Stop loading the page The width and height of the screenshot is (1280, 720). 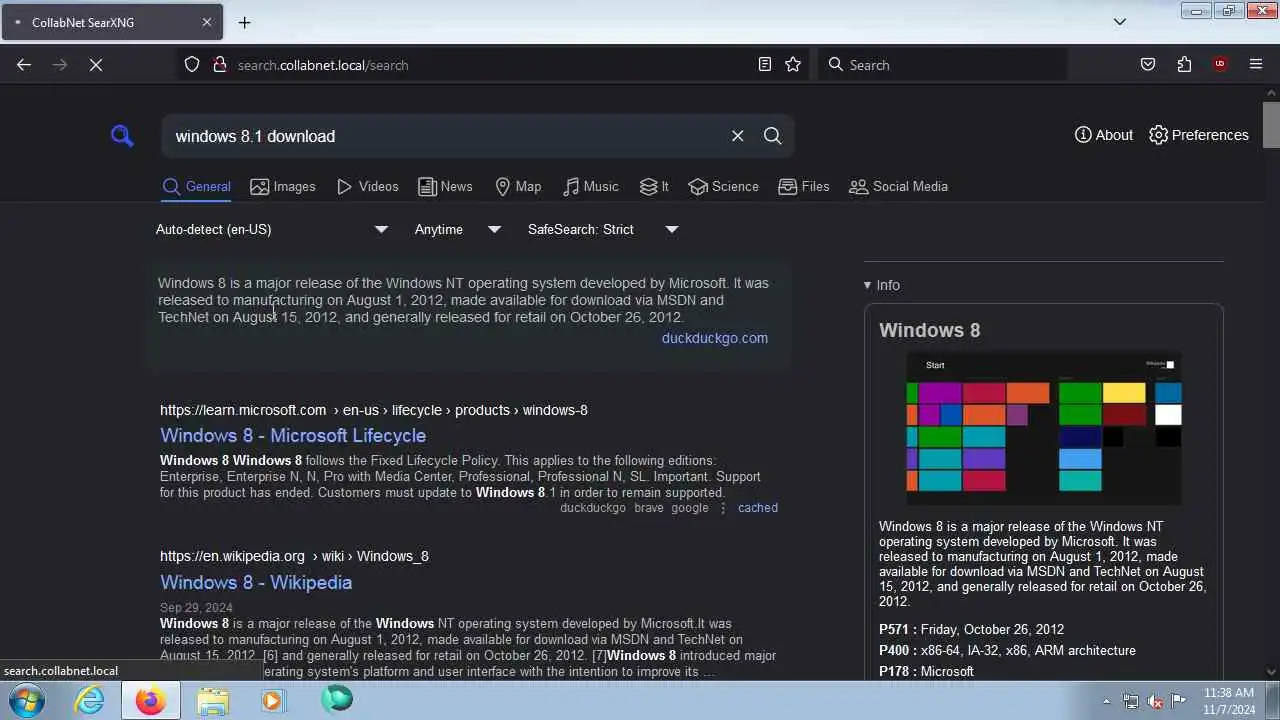pos(95,65)
